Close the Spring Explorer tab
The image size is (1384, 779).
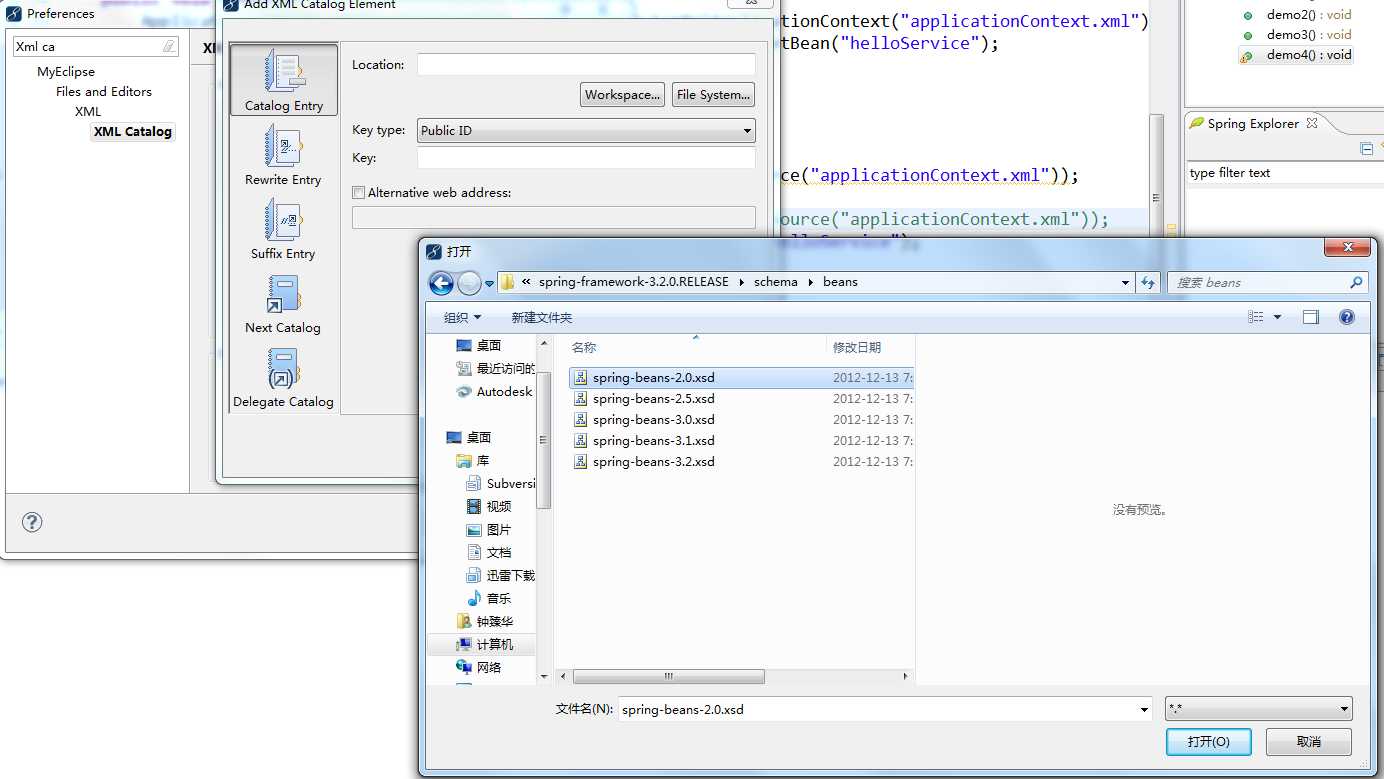click(1312, 123)
